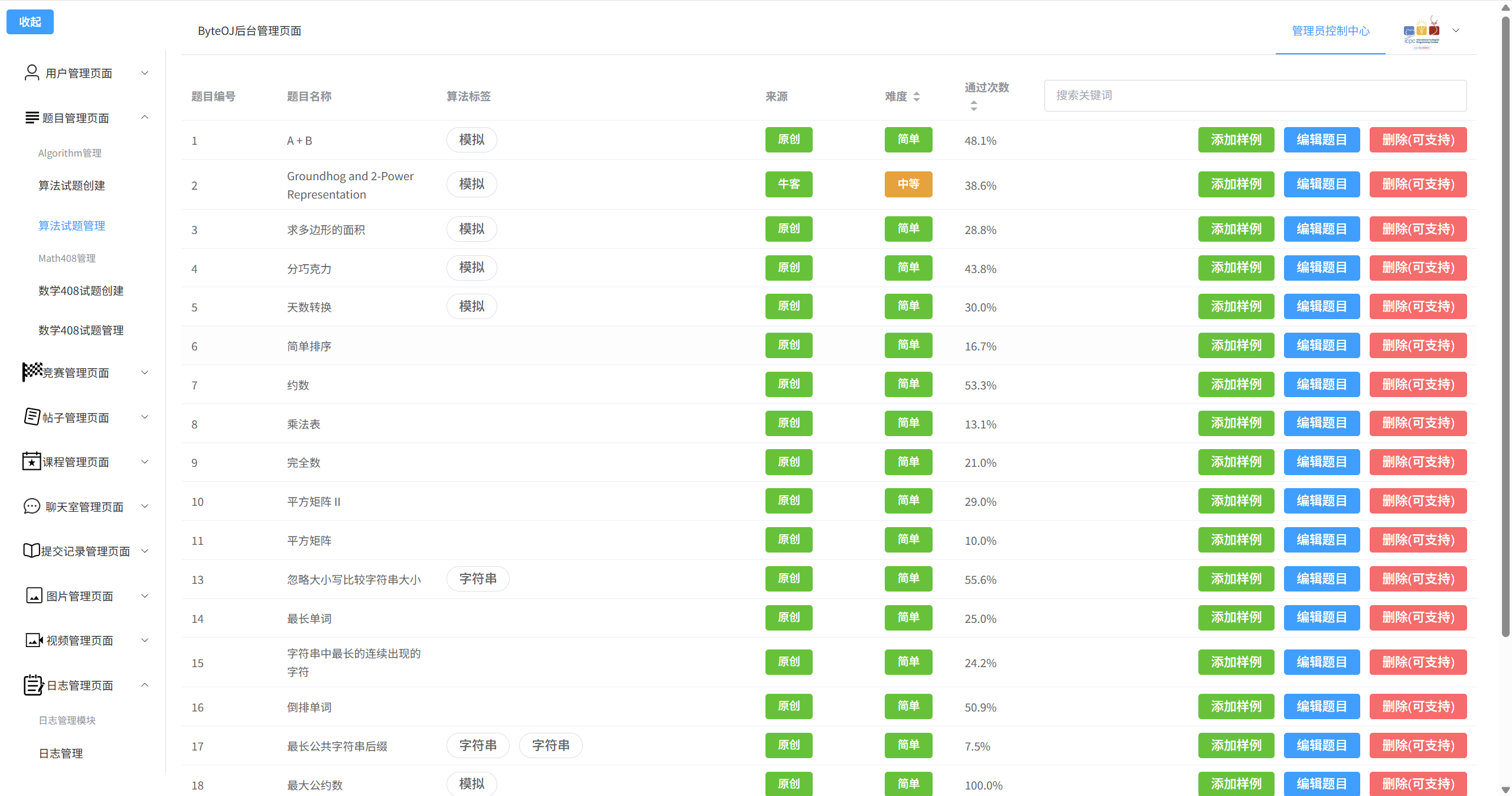
Task: Focus the 搜索关键词 search field
Action: pos(1255,96)
